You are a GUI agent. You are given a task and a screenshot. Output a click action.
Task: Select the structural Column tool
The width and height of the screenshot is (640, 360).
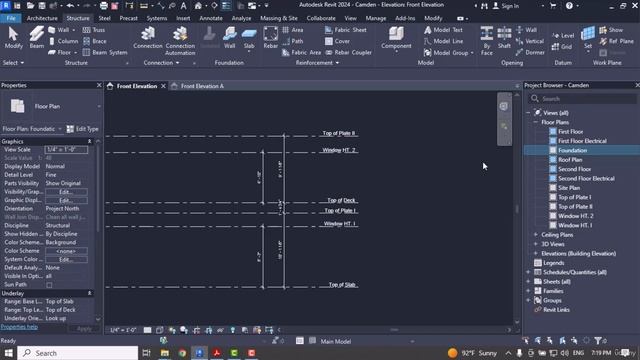pyautogui.click(x=63, y=41)
